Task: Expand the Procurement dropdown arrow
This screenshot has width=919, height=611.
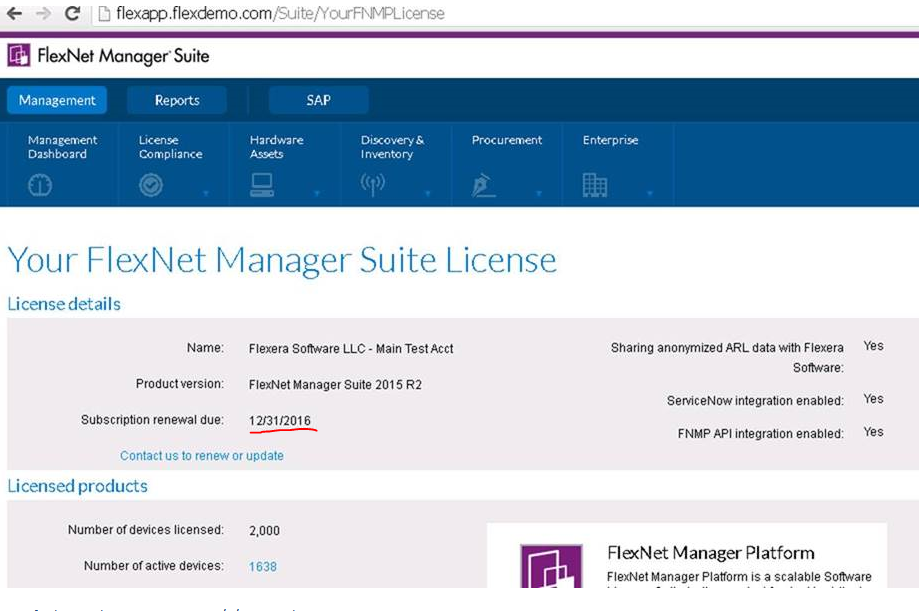Action: coord(539,193)
